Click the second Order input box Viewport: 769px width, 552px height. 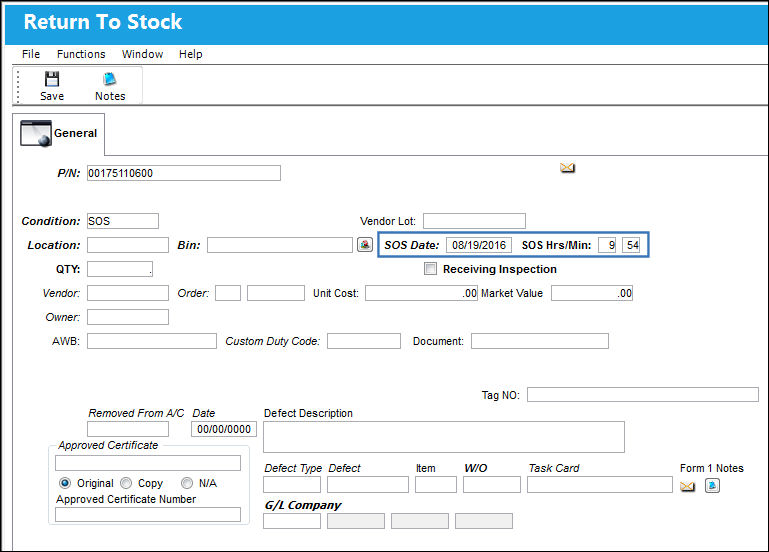[x=276, y=293]
